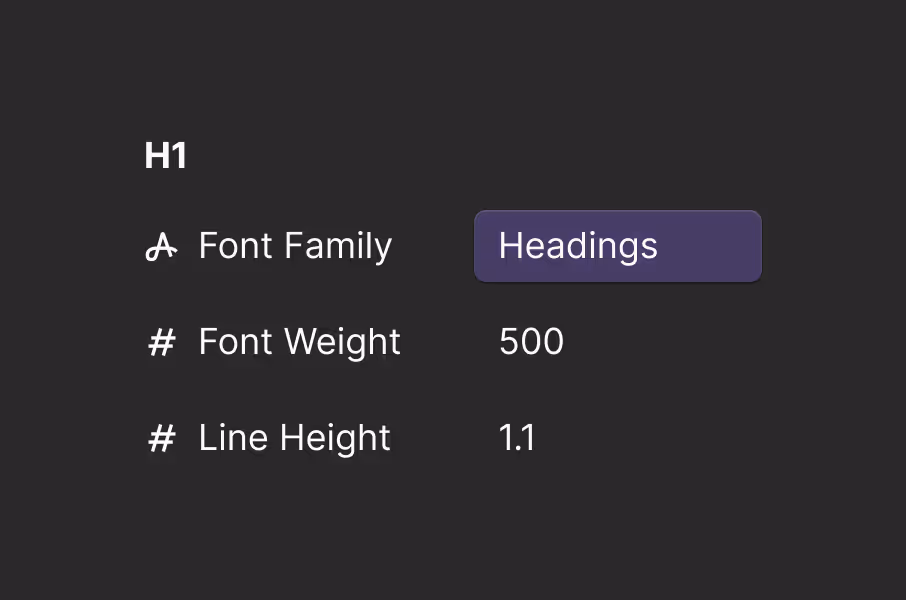Open the Headings font family selector
Viewport: 906px width, 600px height.
click(617, 246)
